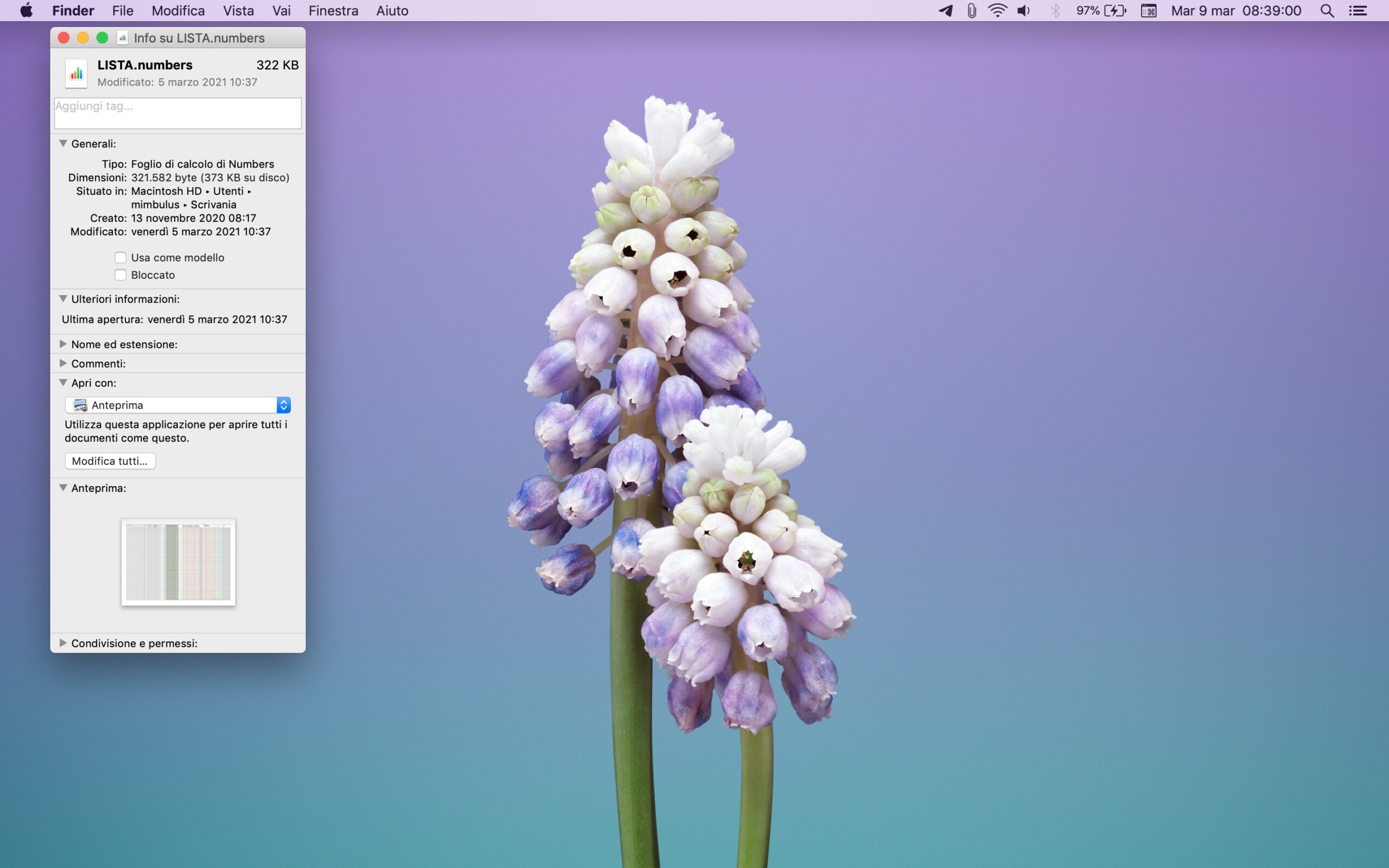Click the volume speaker icon
This screenshot has width=1389, height=868.
coord(1023,11)
